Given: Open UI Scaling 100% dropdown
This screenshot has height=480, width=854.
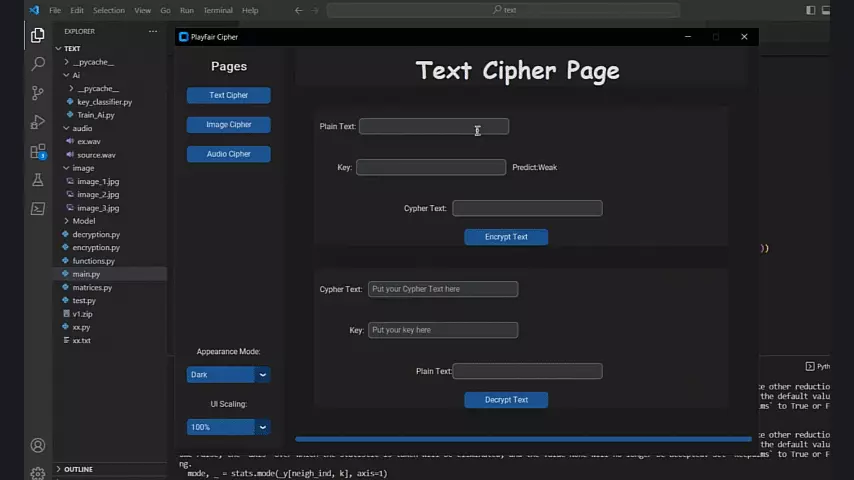Looking at the screenshot, I should tap(228, 427).
